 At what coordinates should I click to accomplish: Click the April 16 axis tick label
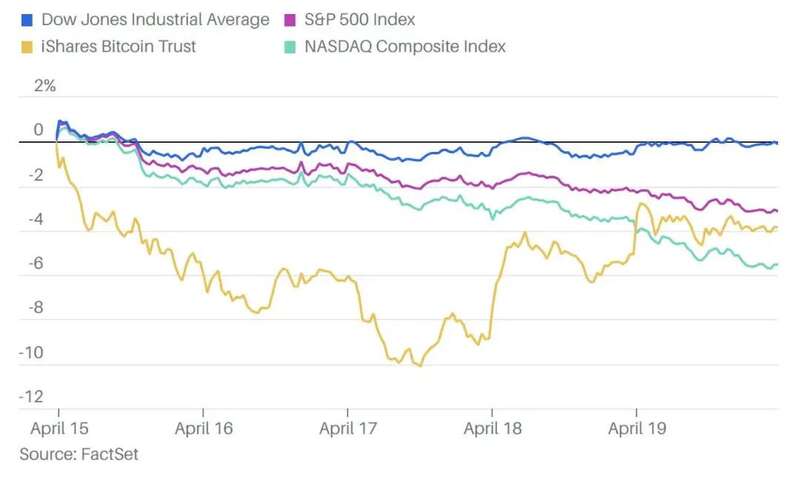tap(204, 429)
